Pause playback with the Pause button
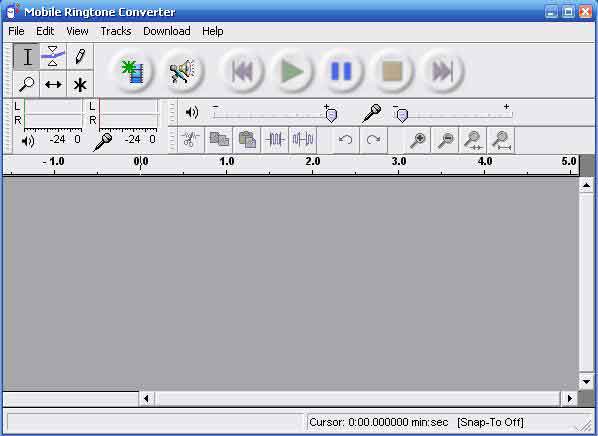Viewport: 598px width, 436px height. click(342, 71)
